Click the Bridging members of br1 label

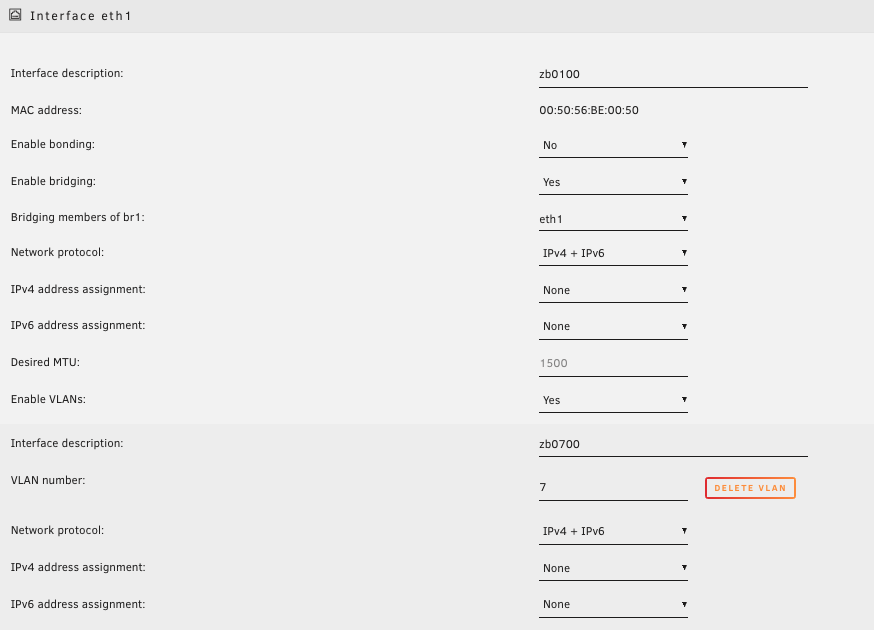pyautogui.click(x=77, y=217)
